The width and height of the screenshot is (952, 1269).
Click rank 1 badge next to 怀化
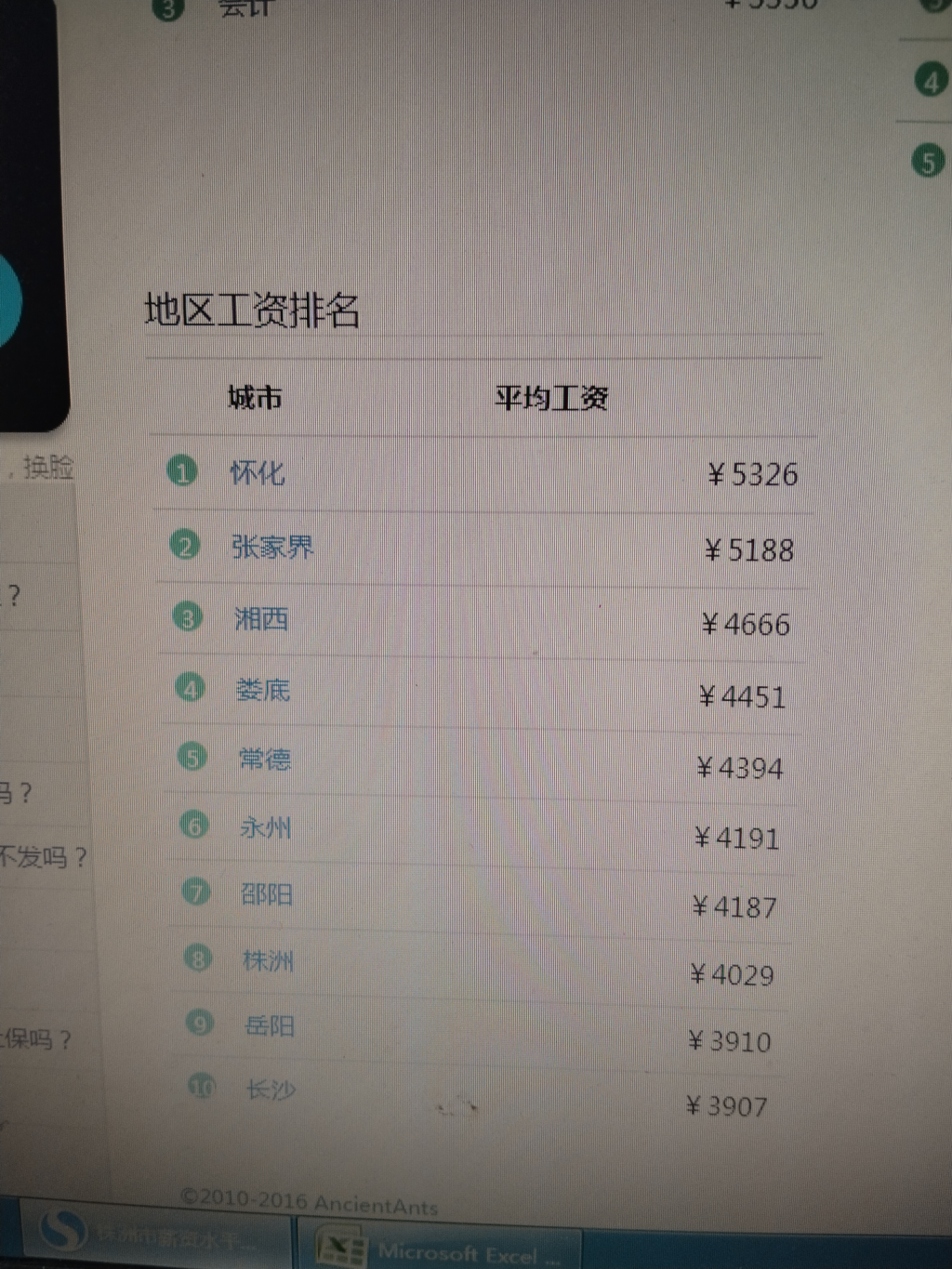[x=182, y=471]
